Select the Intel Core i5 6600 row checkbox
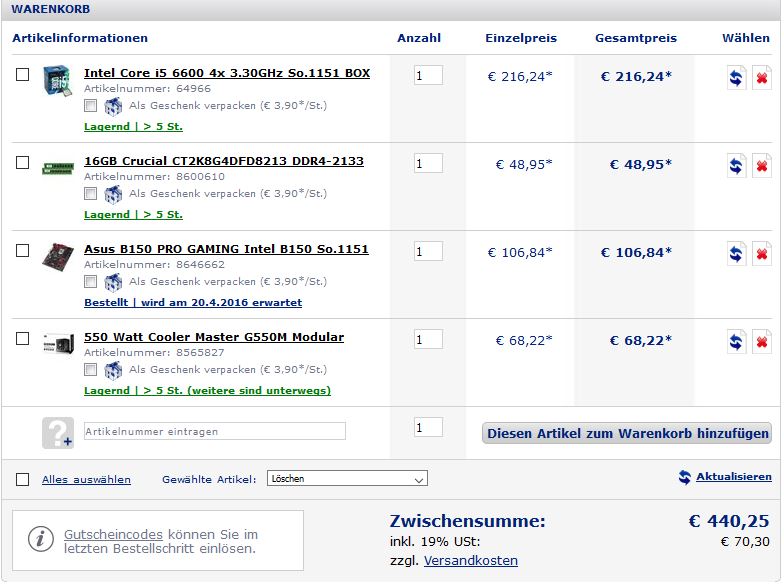 click(x=23, y=75)
